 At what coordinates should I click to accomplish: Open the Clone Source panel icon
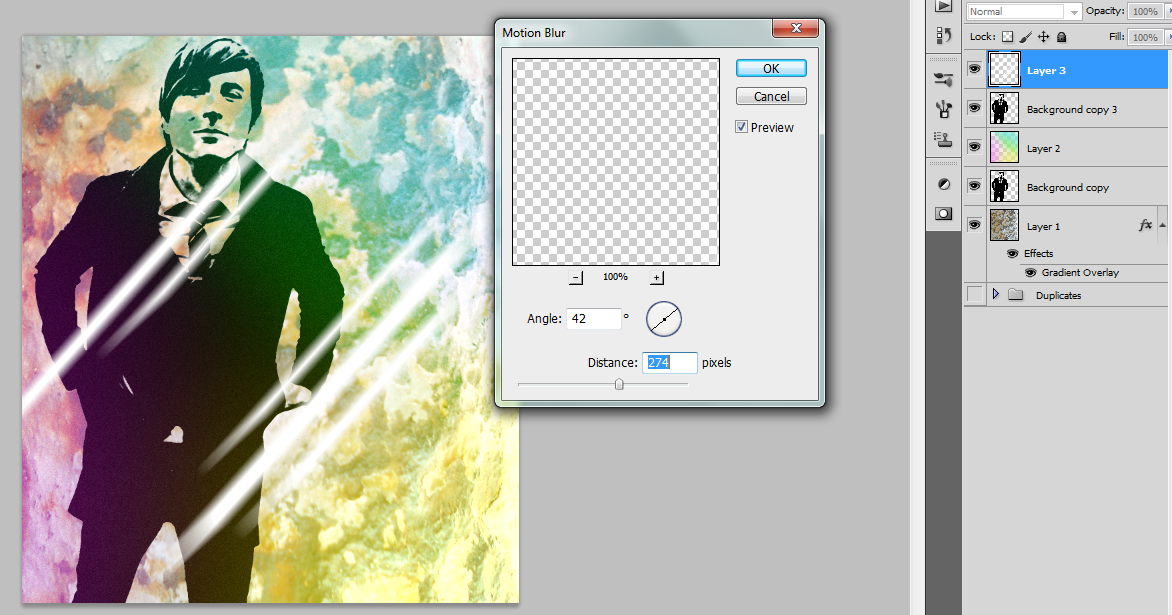click(943, 139)
